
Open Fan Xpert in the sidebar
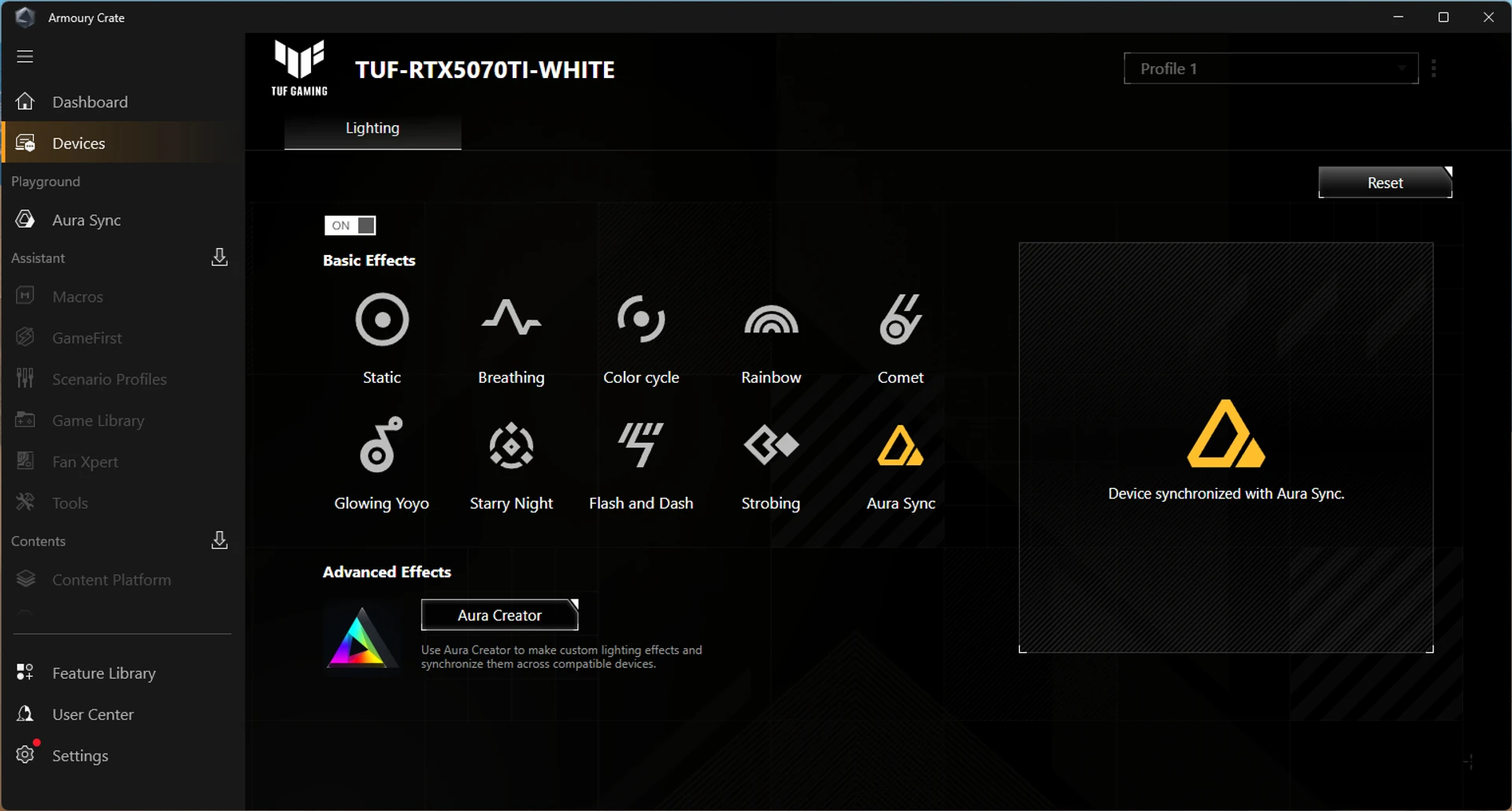(x=123, y=461)
